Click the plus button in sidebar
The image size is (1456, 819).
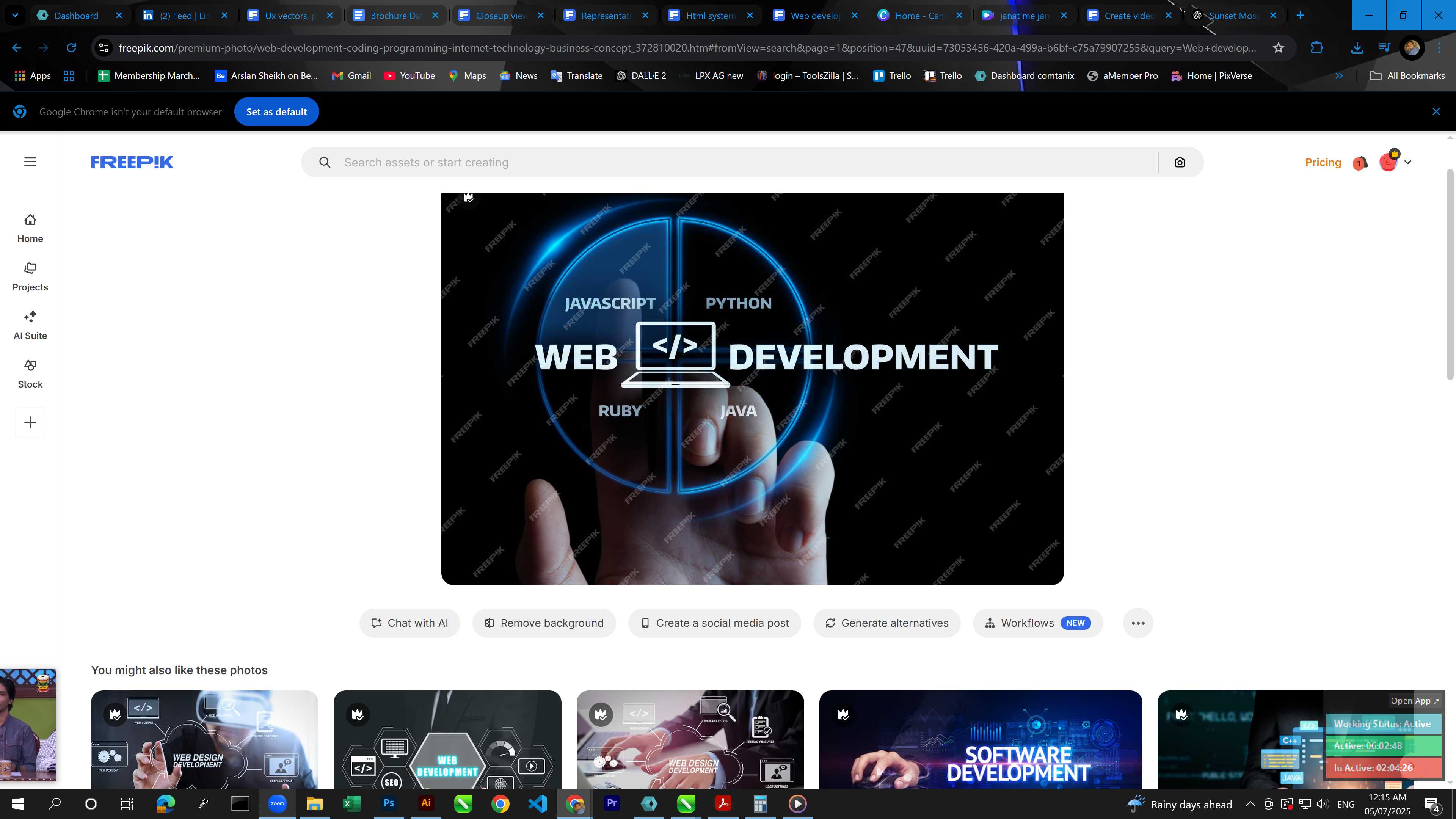pos(30,422)
